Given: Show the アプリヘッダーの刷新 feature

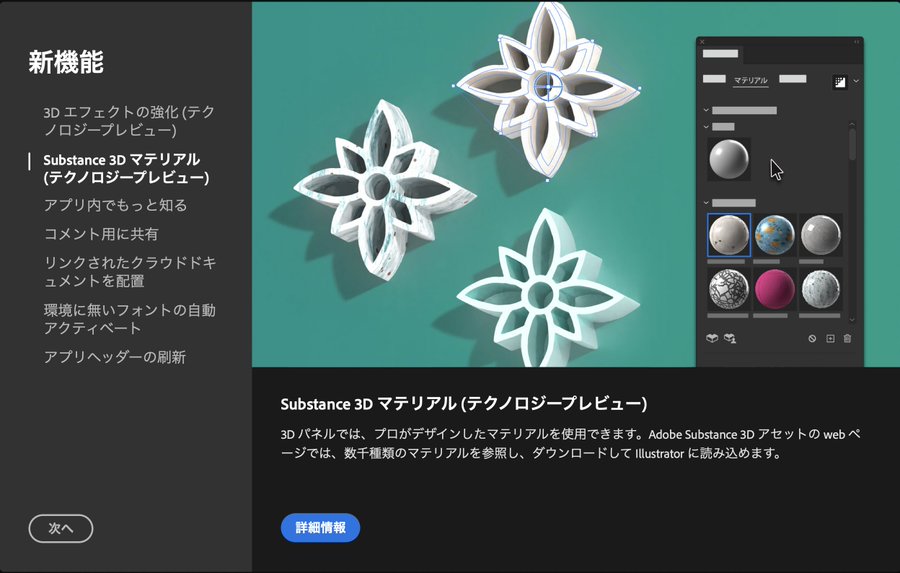Looking at the screenshot, I should [x=115, y=357].
